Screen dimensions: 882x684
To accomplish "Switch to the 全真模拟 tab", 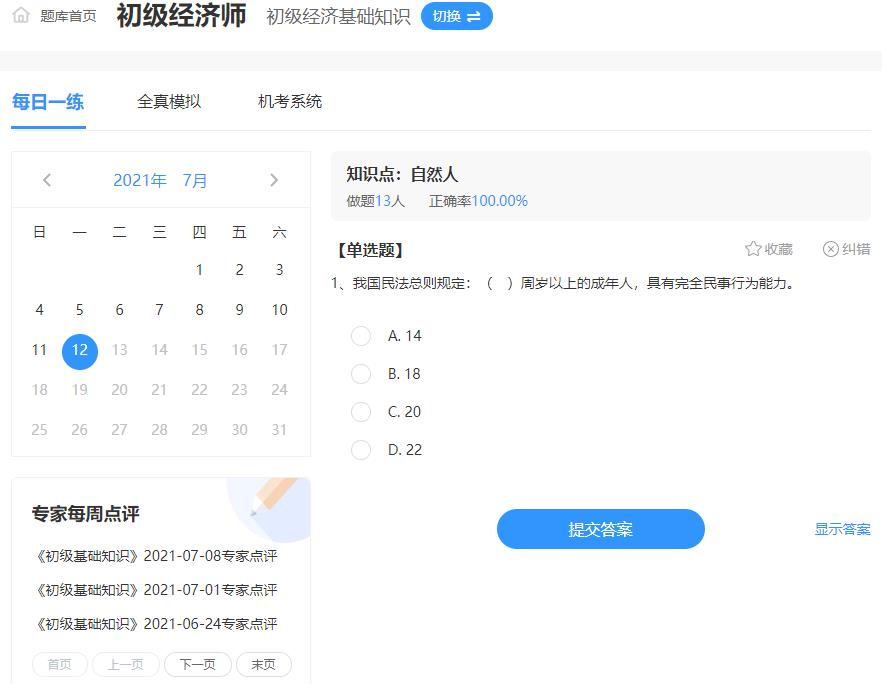I will click(x=169, y=101).
